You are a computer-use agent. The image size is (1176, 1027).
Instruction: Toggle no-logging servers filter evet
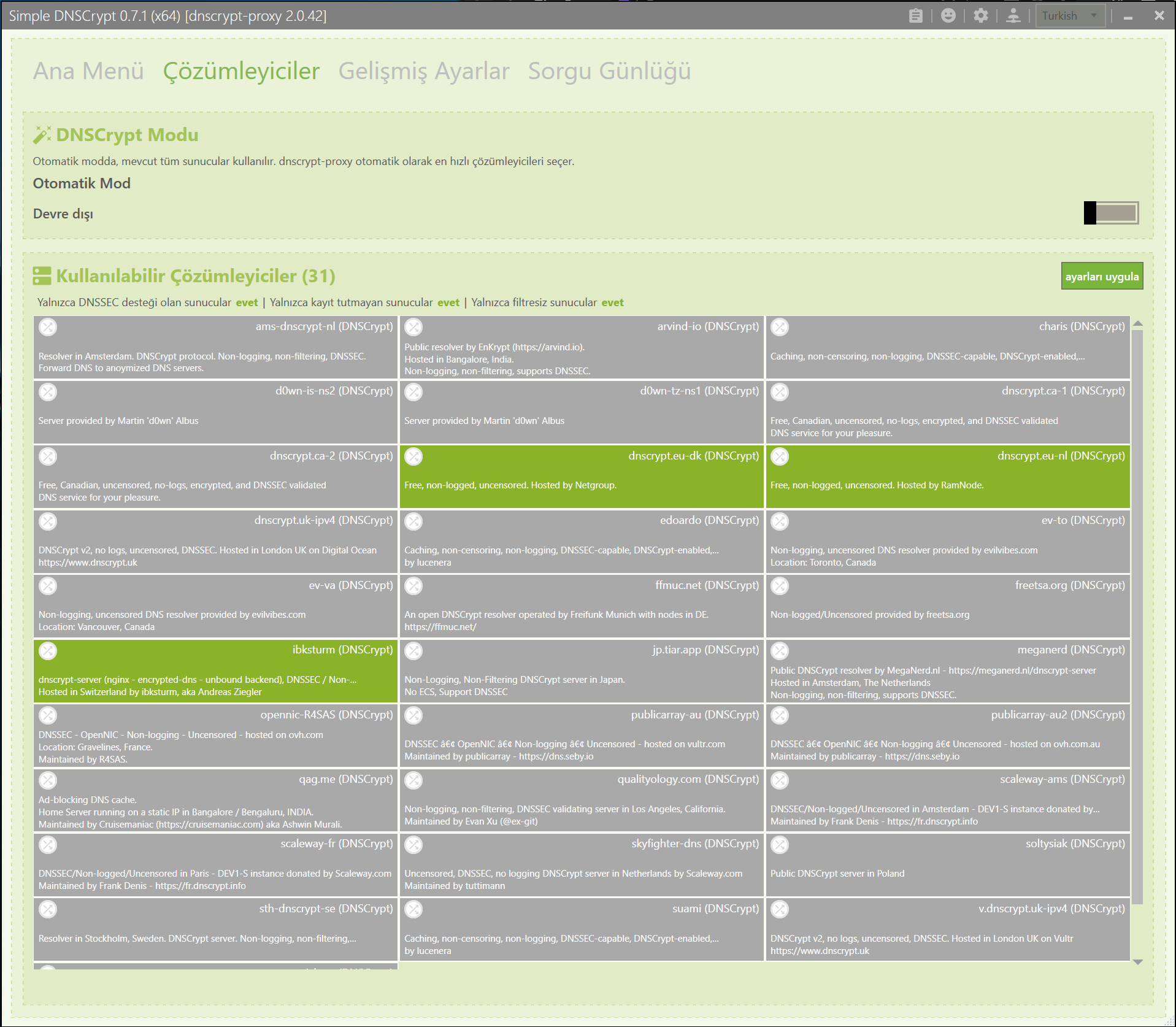click(448, 302)
